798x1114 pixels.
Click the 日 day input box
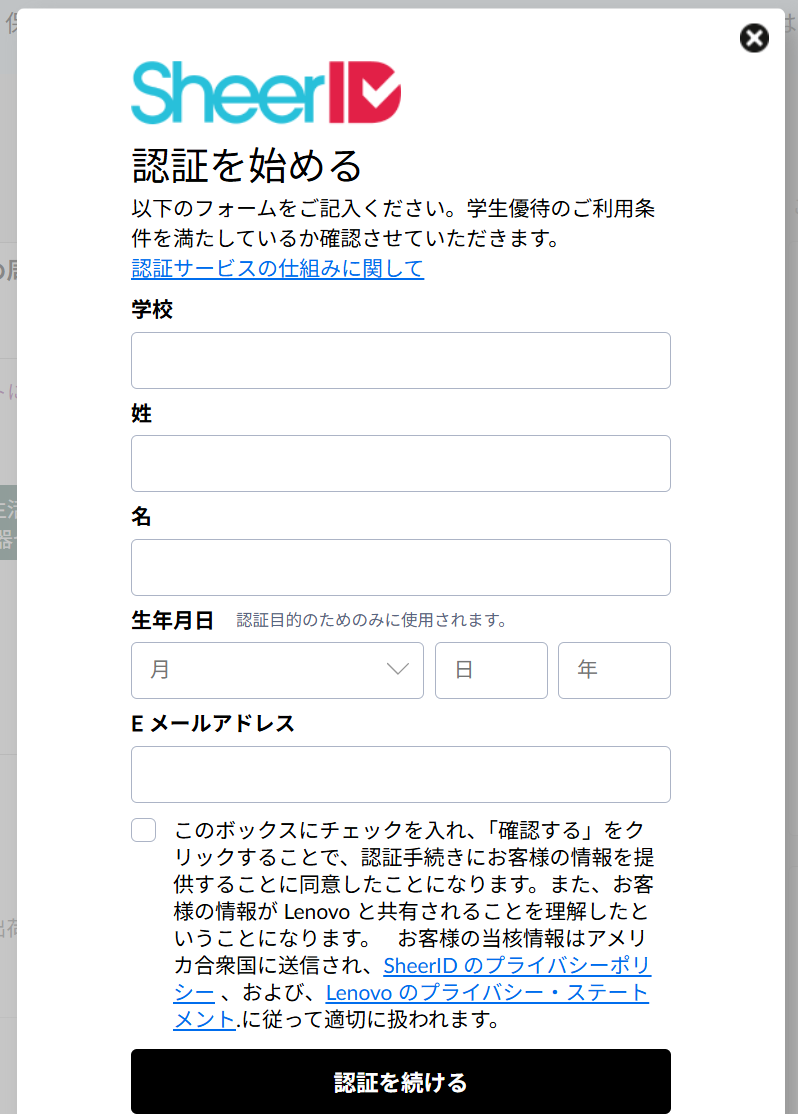pyautogui.click(x=491, y=670)
